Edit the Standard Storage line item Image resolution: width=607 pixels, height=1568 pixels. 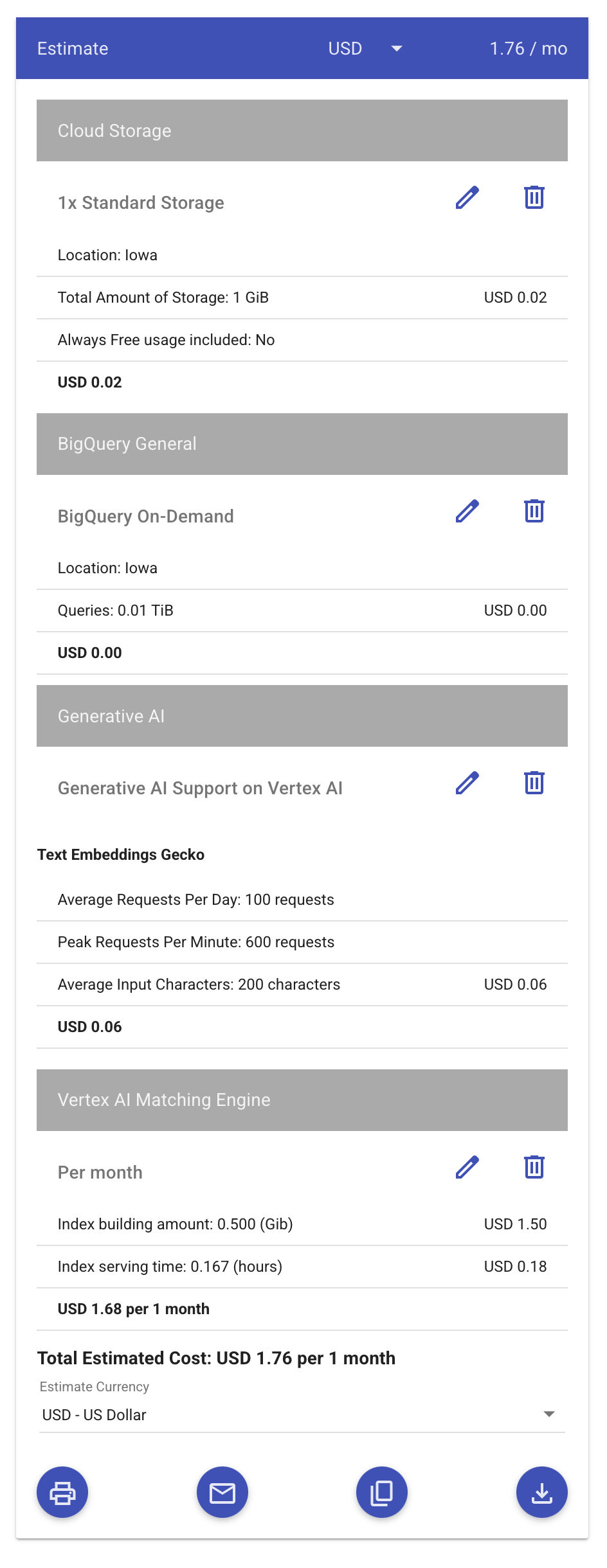[467, 198]
